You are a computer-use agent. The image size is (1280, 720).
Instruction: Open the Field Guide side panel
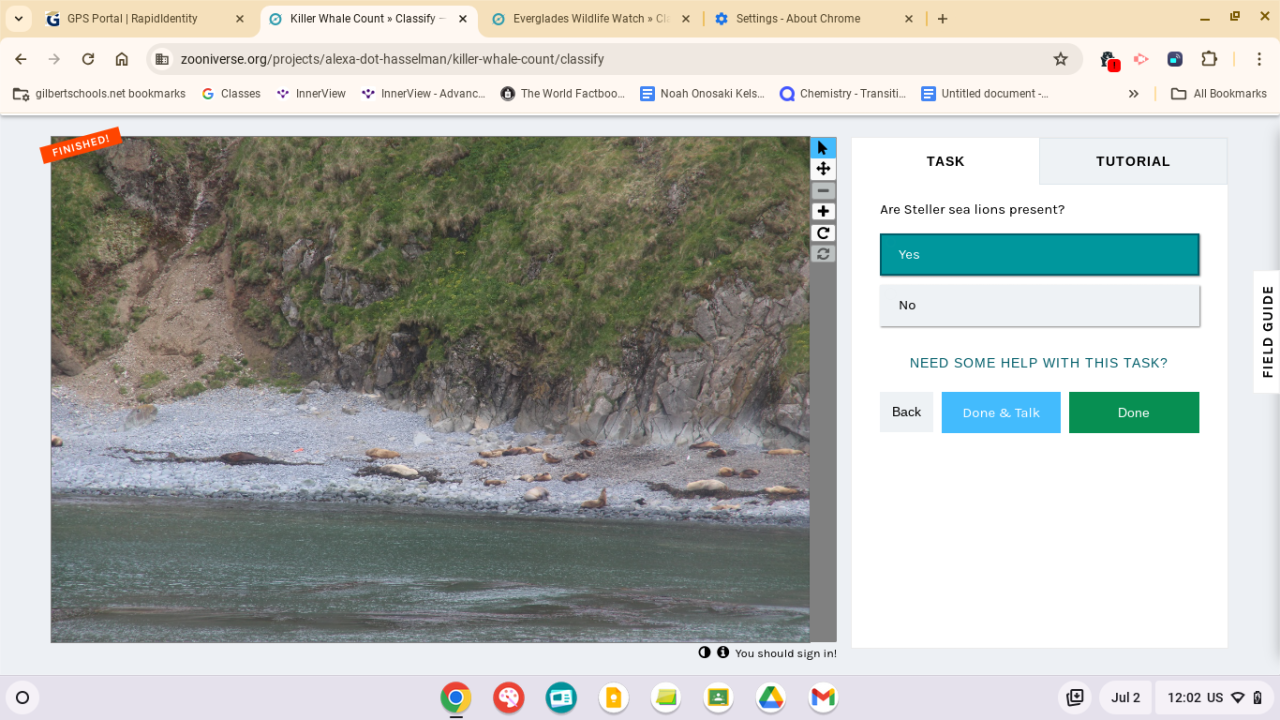click(x=1267, y=332)
